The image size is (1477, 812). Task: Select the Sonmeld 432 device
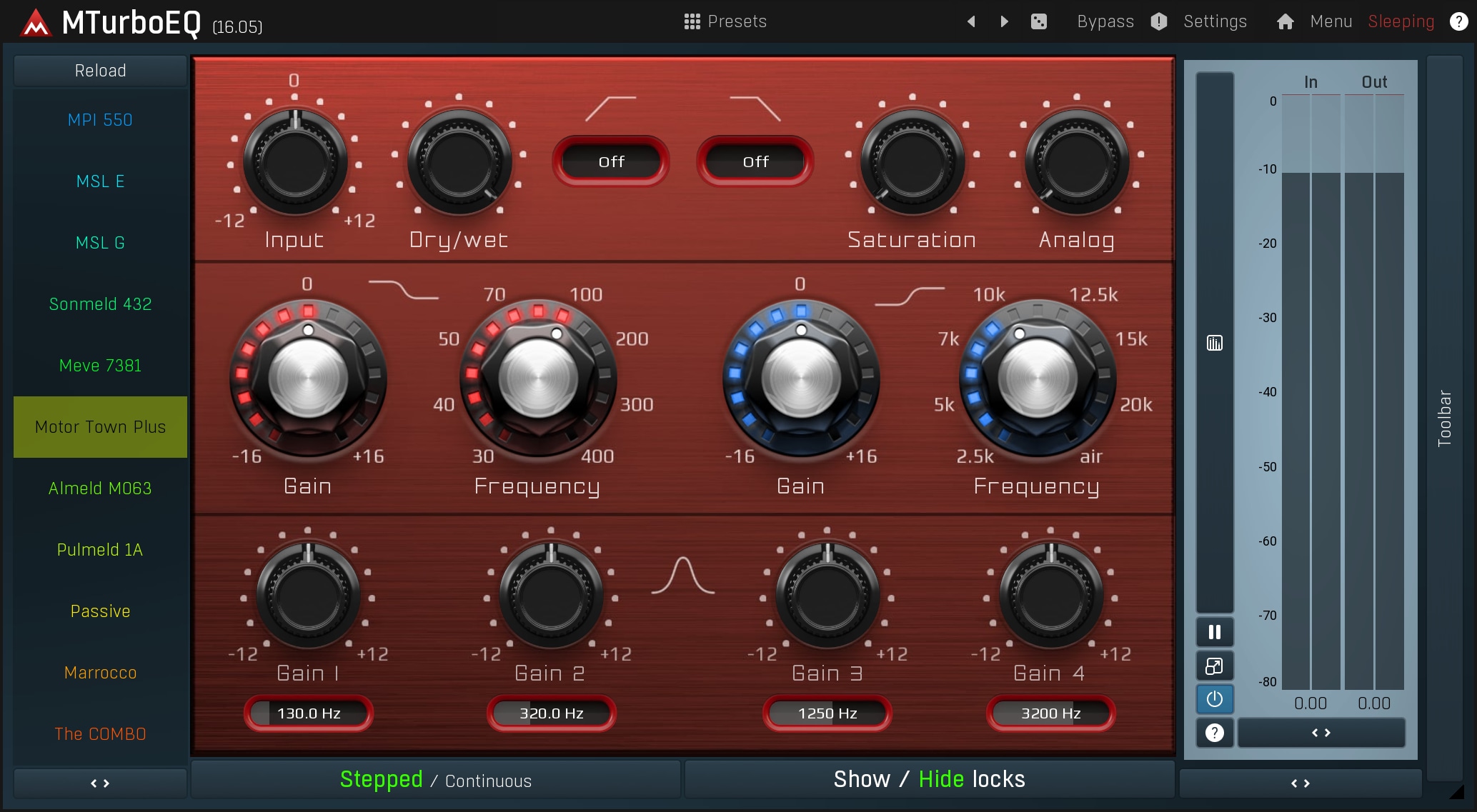click(x=100, y=304)
